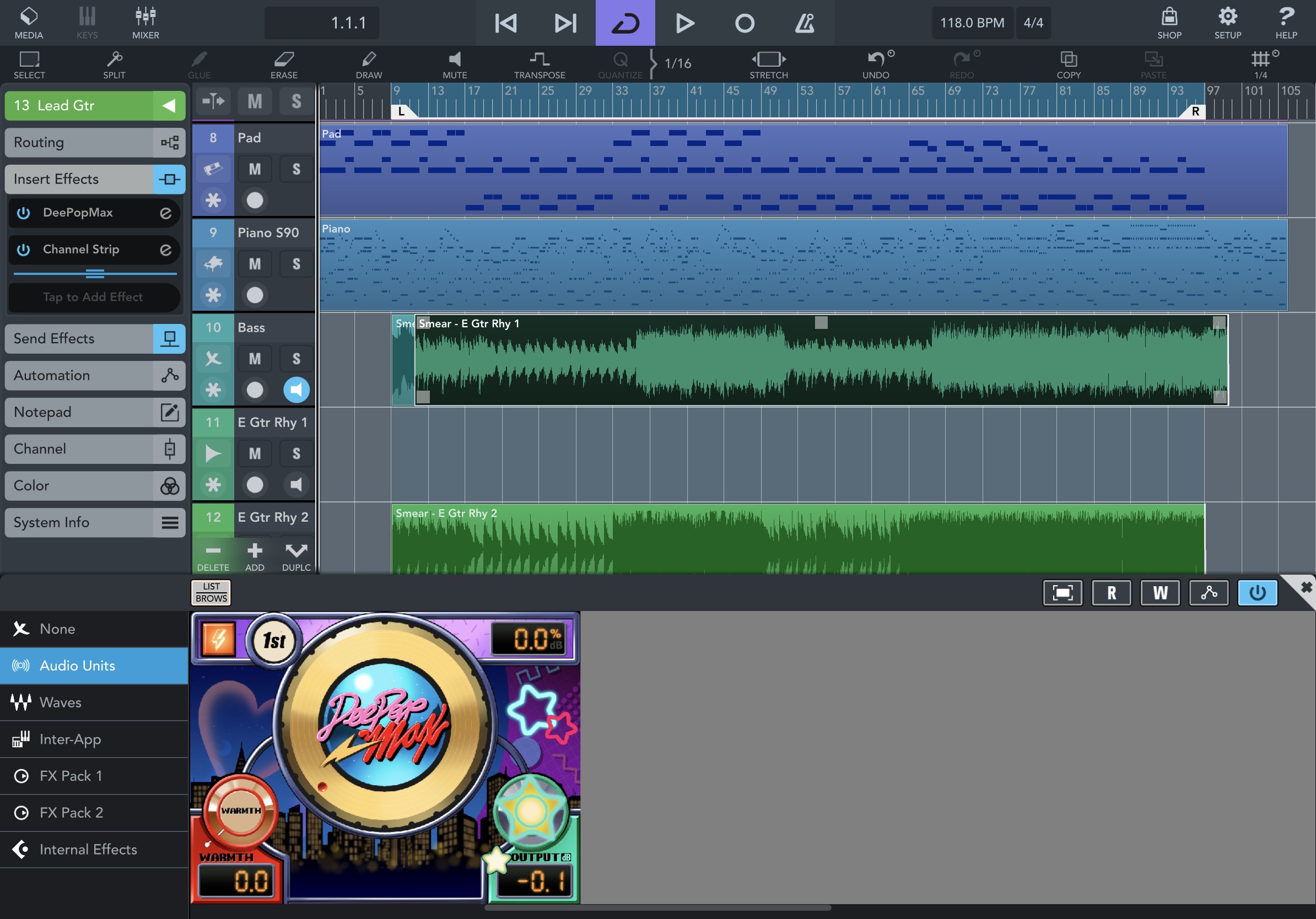Jump to the next locator
The height and width of the screenshot is (919, 1316).
point(565,23)
